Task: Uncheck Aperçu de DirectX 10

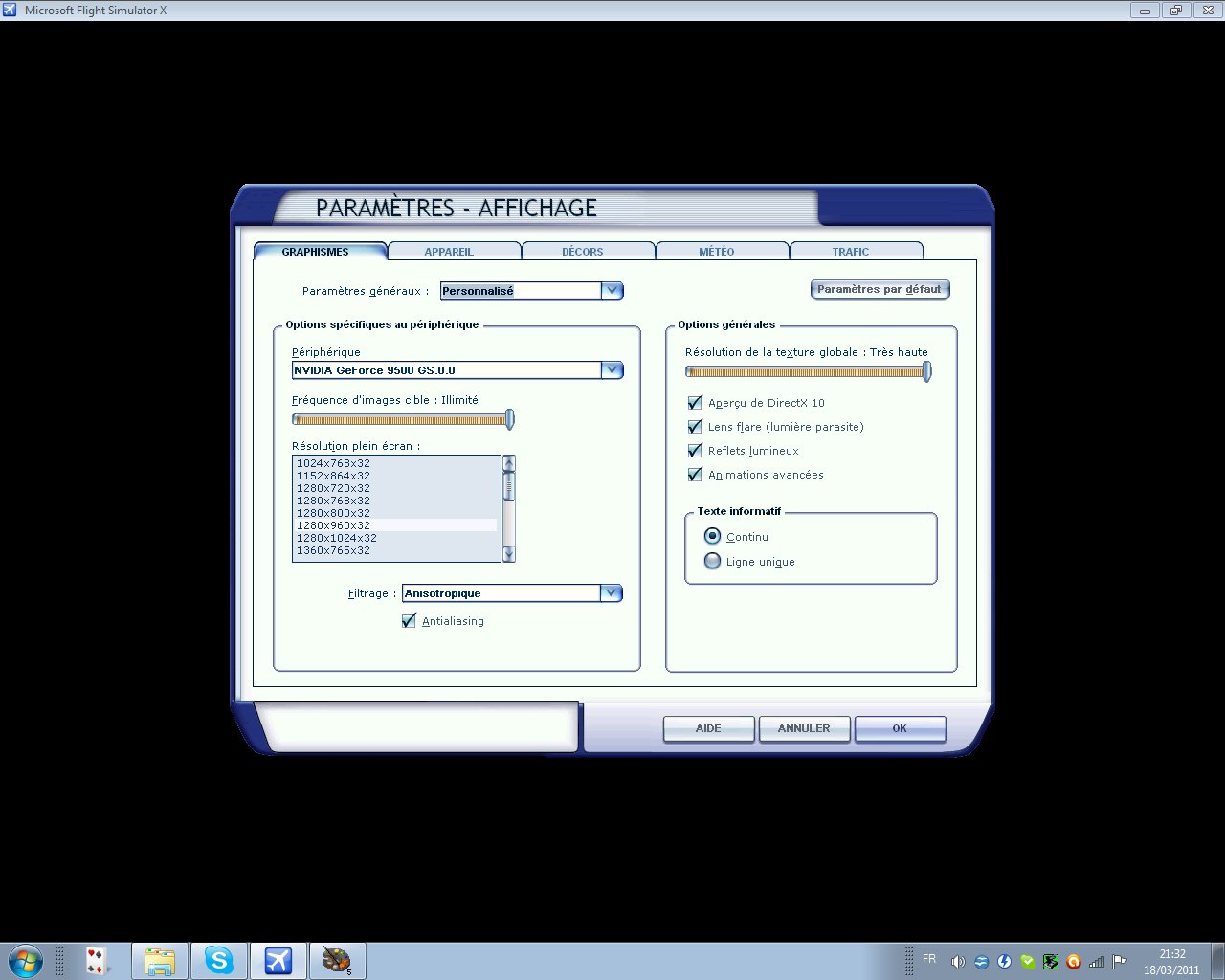Action: click(x=695, y=403)
